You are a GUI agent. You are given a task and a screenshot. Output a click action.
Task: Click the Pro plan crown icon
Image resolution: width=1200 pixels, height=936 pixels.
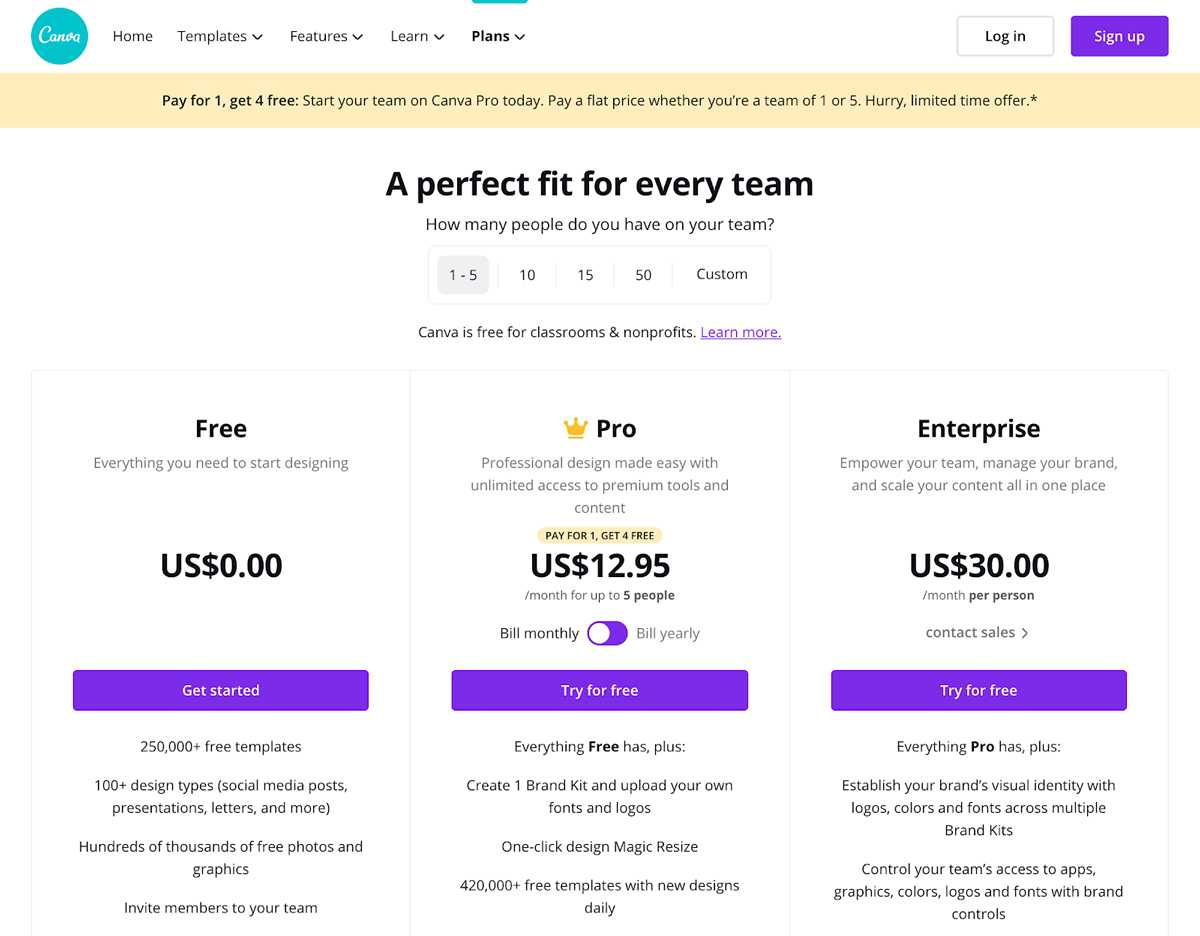tap(575, 429)
